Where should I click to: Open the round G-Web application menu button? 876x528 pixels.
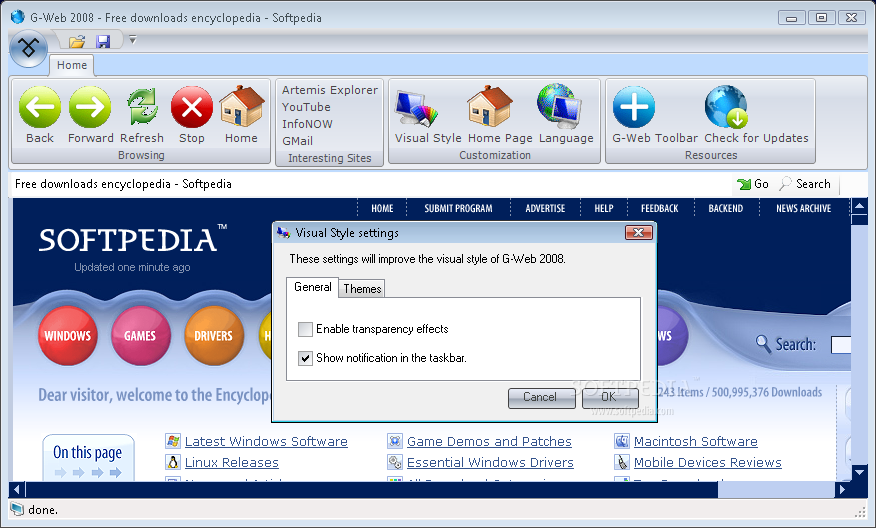28,49
